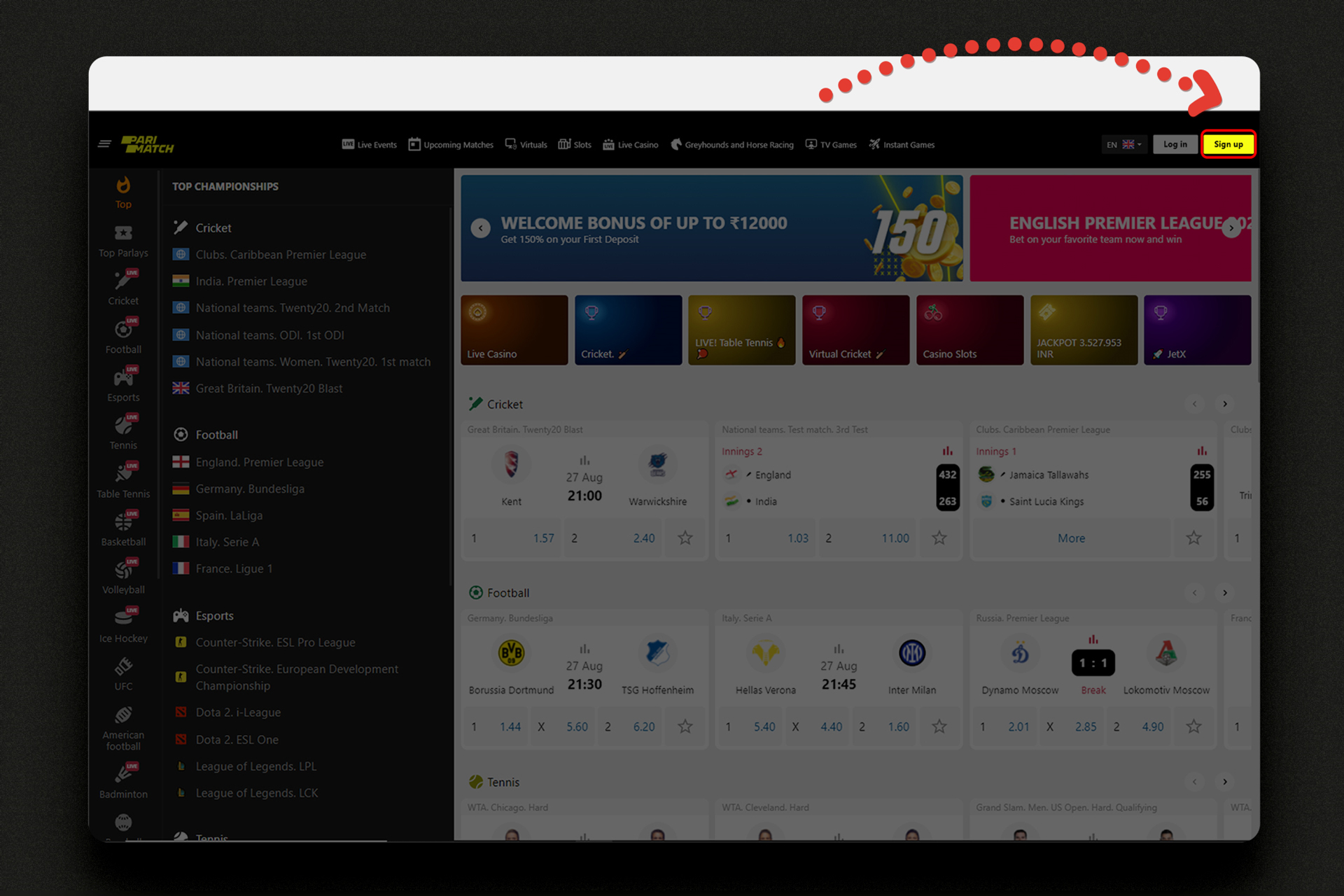The image size is (1344, 896).
Task: Open the LIVE! Table Tennis tile
Action: tap(742, 330)
